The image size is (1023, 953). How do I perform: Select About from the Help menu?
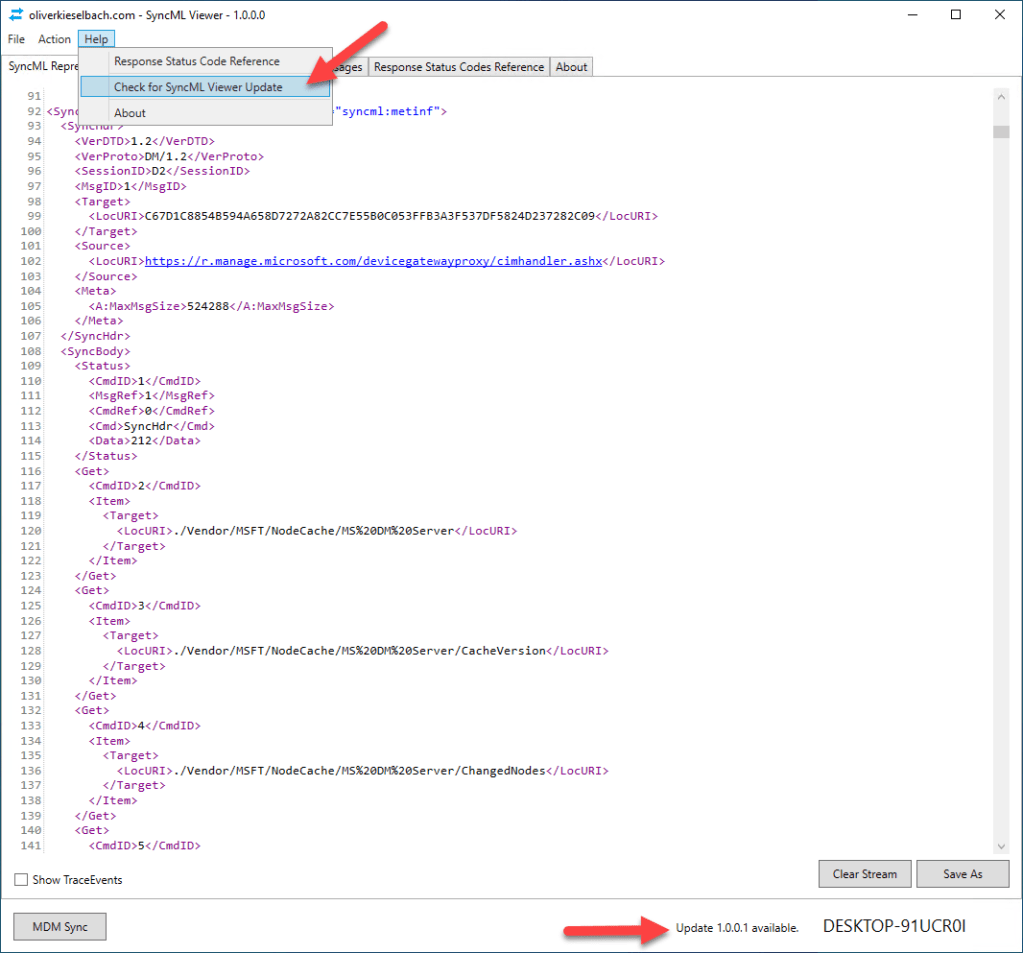pyautogui.click(x=129, y=112)
